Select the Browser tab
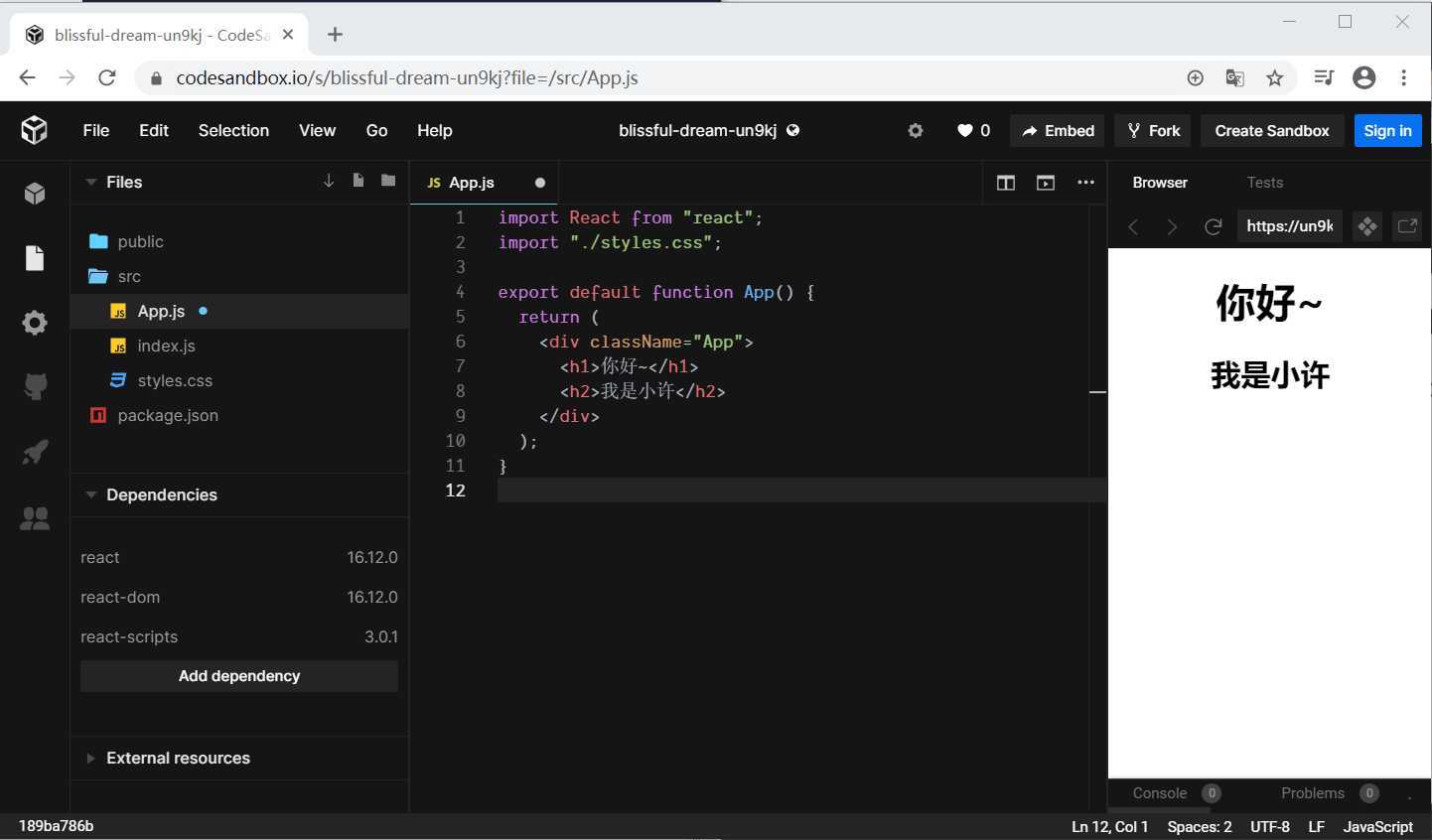This screenshot has height=840, width=1432. point(1160,183)
